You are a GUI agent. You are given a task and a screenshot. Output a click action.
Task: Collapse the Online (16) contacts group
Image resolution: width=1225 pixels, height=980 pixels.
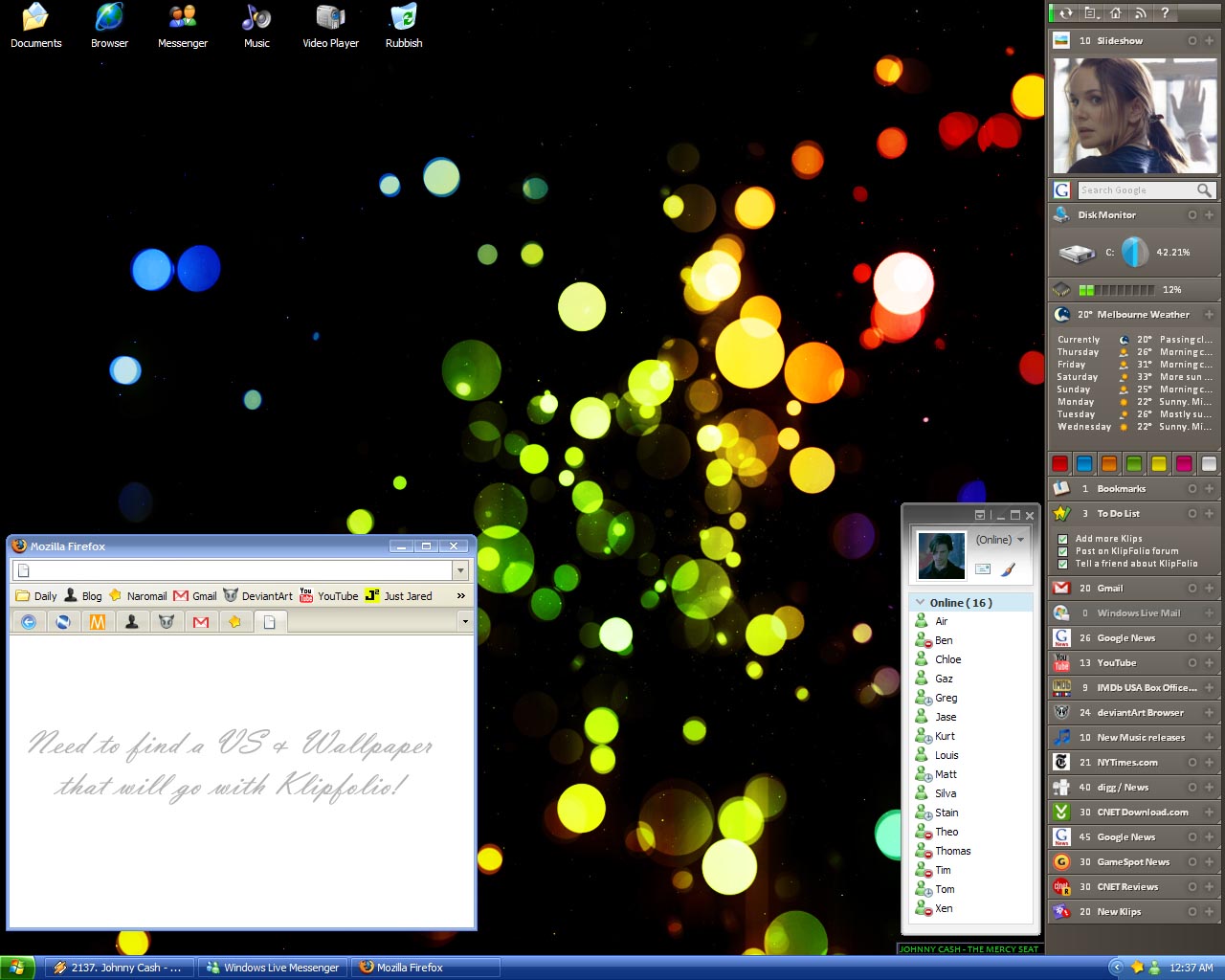point(921,603)
